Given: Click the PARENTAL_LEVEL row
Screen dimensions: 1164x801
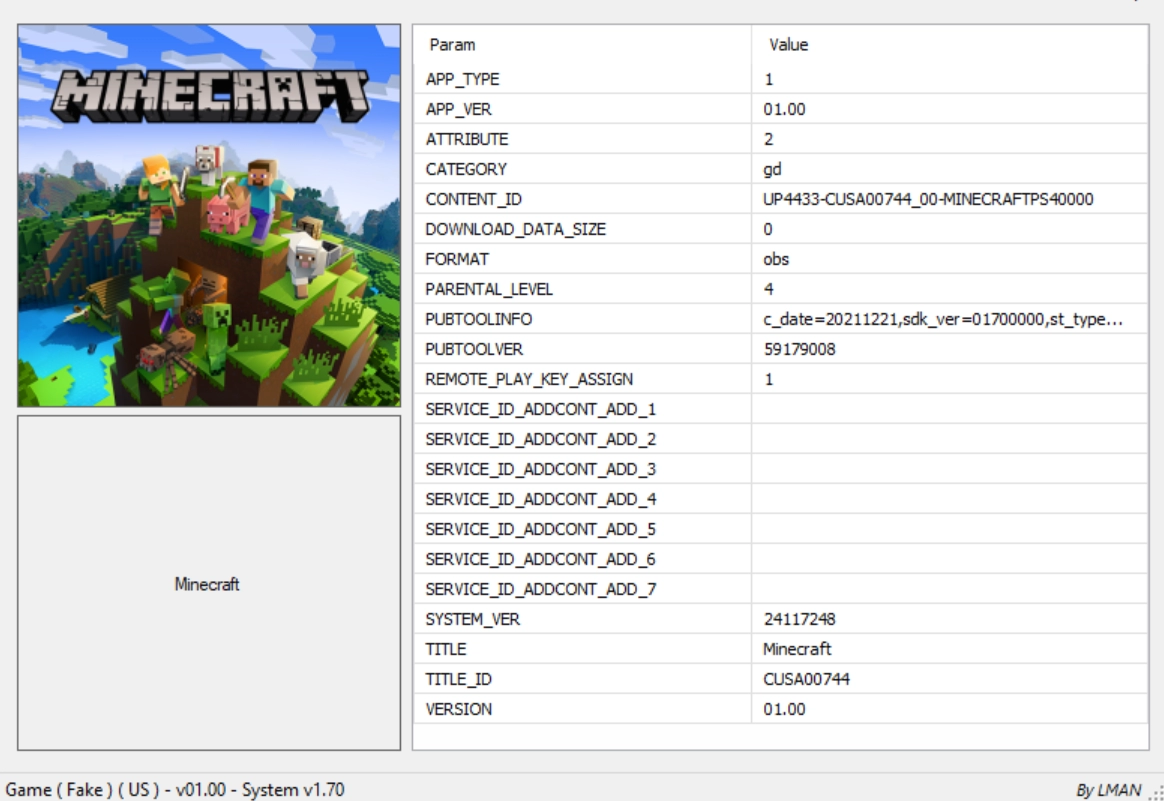Looking at the screenshot, I should coord(489,289).
